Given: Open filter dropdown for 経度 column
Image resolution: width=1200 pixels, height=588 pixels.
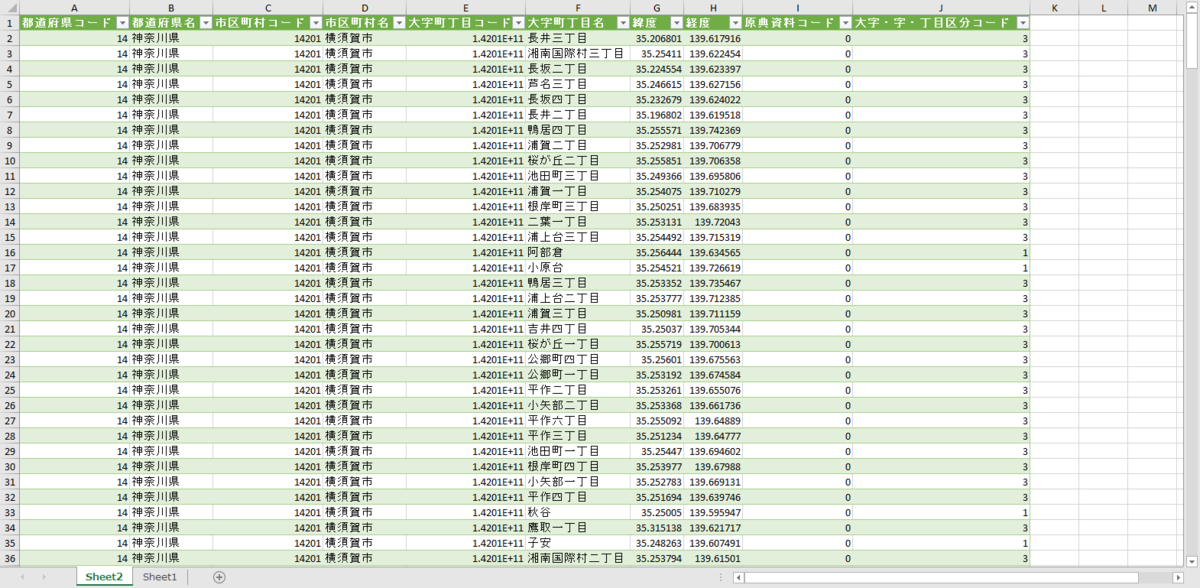Looking at the screenshot, I should (735, 22).
